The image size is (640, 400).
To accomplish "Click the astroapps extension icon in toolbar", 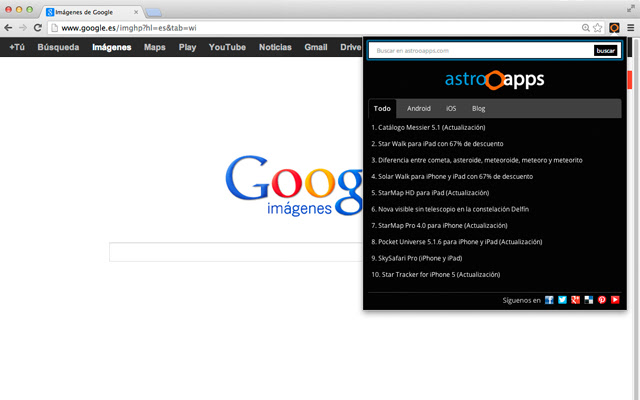I will click(x=614, y=28).
